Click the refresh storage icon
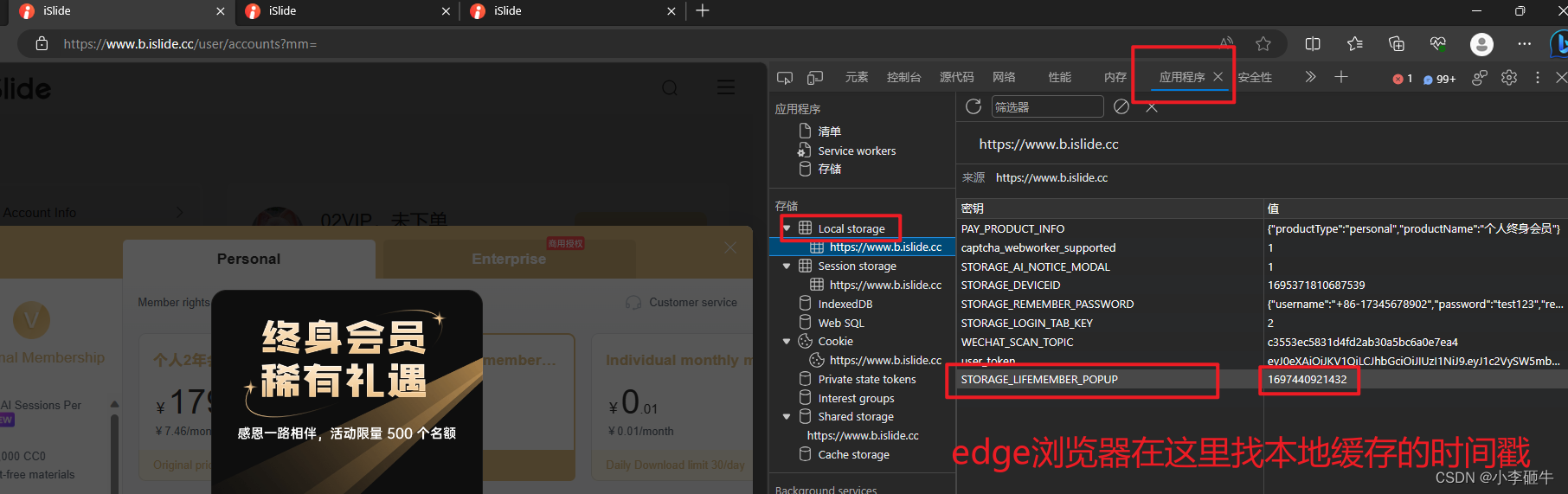This screenshot has width=1568, height=494. [974, 106]
